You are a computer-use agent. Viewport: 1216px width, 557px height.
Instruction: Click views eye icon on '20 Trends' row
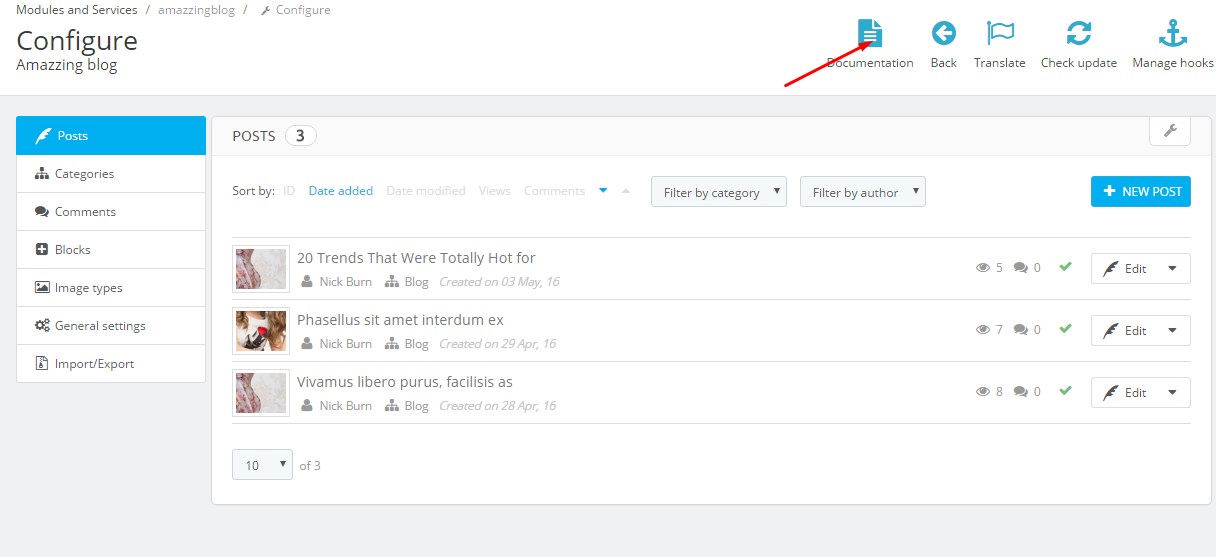[983, 268]
